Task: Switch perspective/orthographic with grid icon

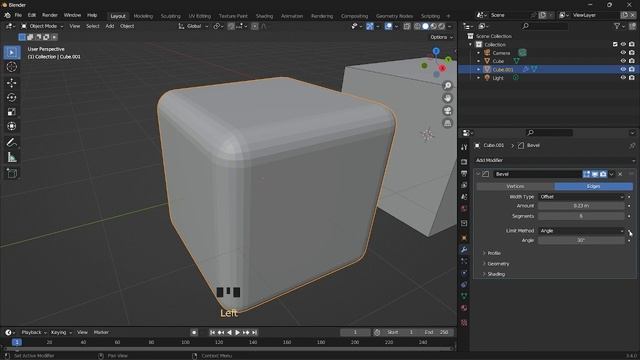Action: coord(448,123)
